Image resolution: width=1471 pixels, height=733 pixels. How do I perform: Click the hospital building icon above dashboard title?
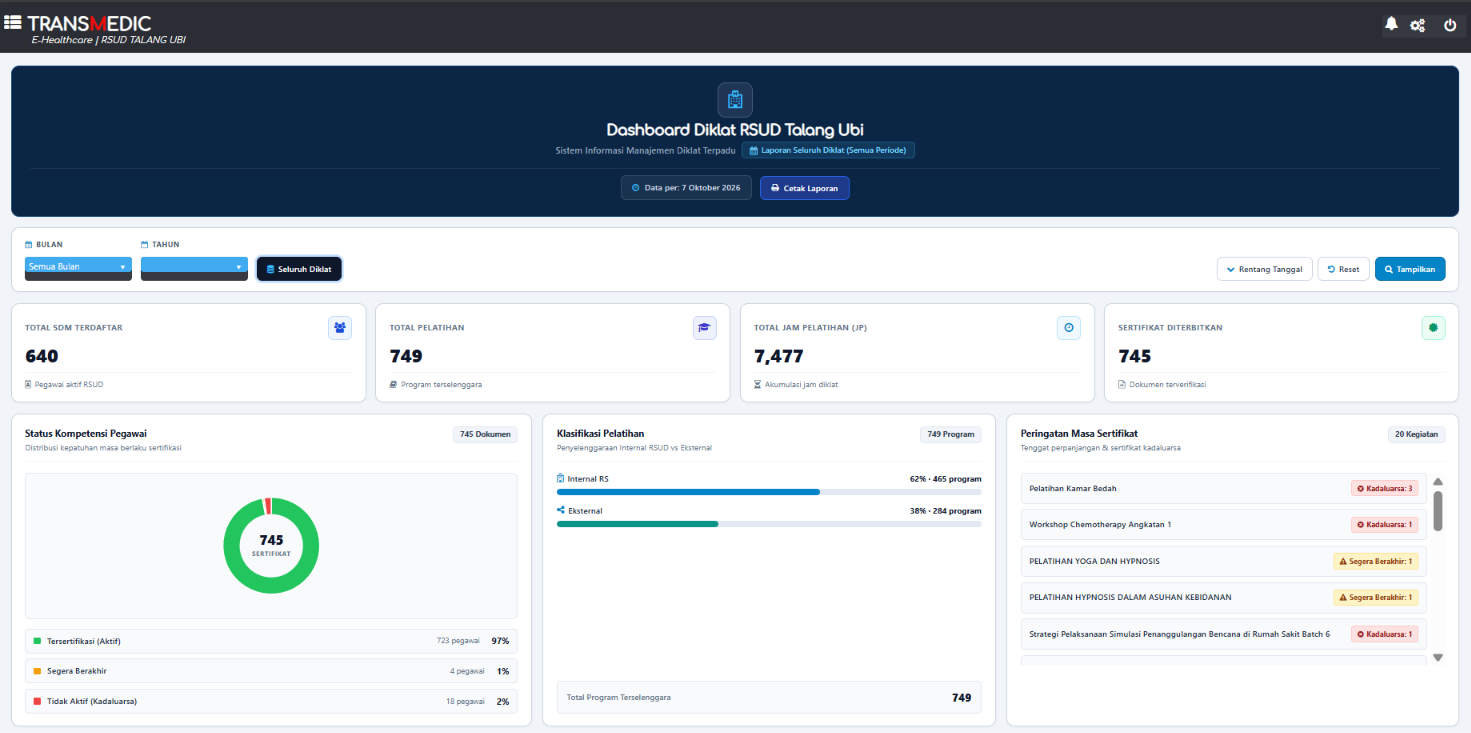pos(735,100)
